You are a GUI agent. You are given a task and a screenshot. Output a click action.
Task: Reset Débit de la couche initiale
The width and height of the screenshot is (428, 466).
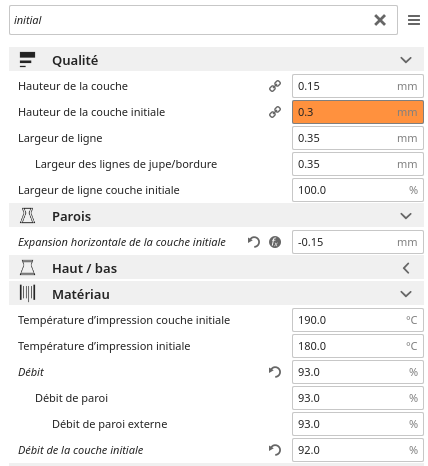pyautogui.click(x=275, y=450)
